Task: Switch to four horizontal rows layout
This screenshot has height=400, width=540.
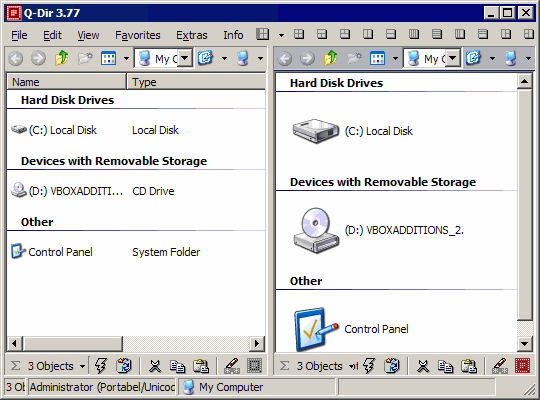Action: click(437, 34)
